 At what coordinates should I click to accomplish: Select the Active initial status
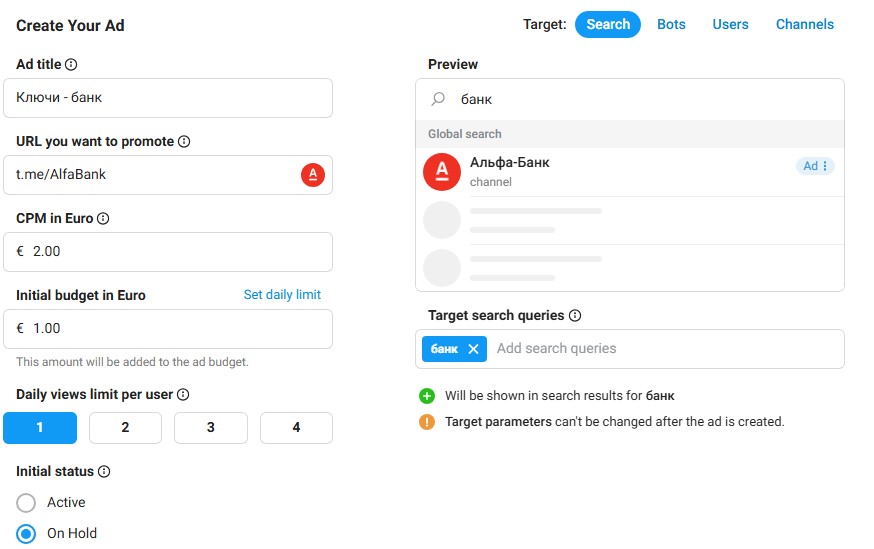[26, 502]
